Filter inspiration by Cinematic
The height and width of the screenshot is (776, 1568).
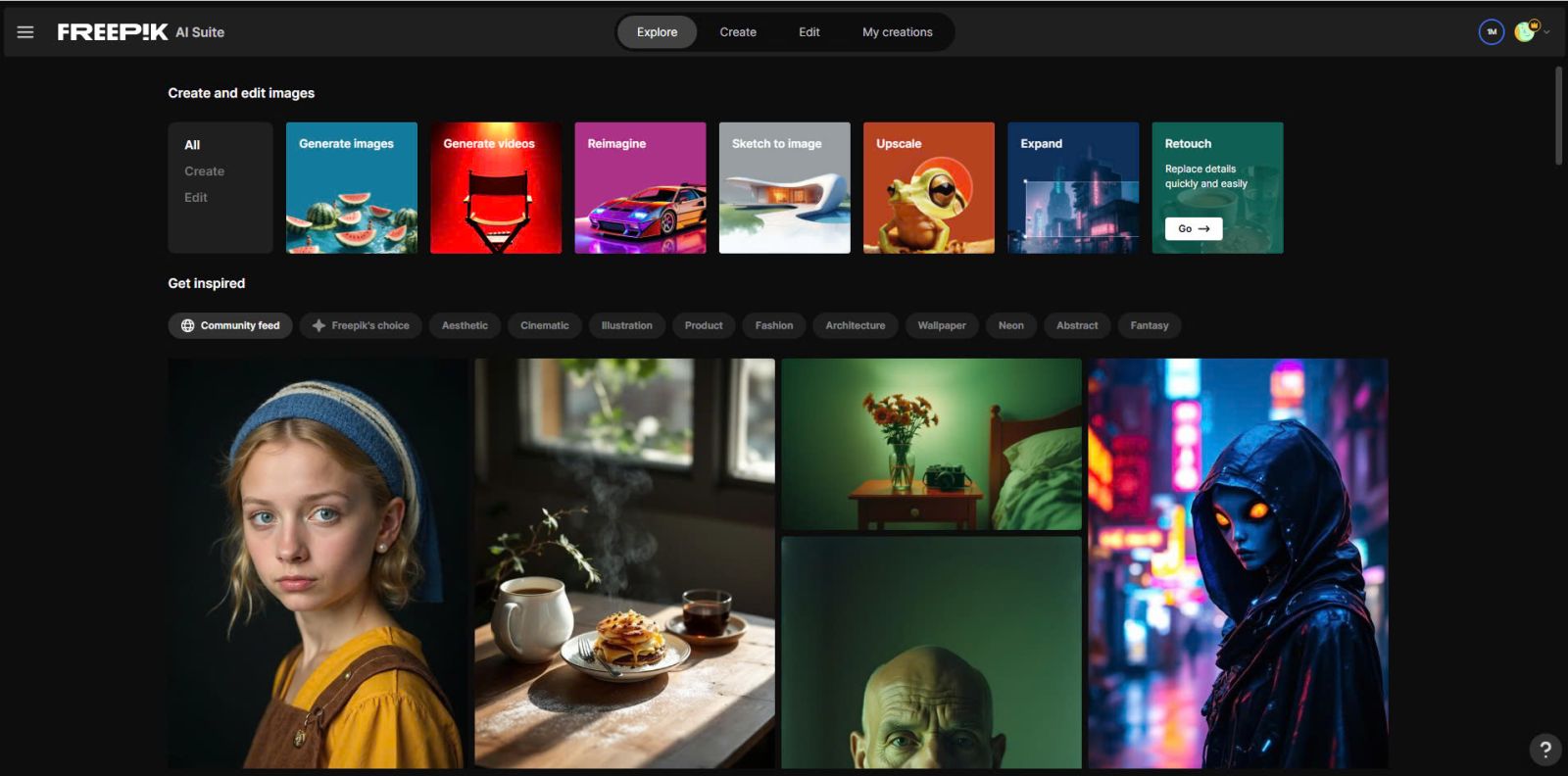[x=545, y=325]
